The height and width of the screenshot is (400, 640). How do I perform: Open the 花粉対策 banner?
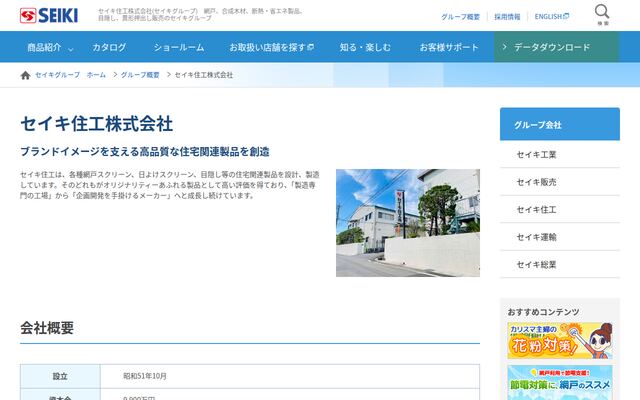(x=560, y=340)
